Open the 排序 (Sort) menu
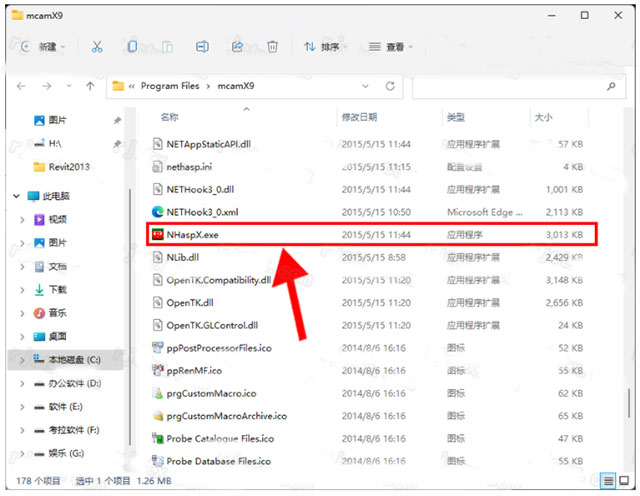Viewport: 640px width, 496px height. click(x=324, y=47)
